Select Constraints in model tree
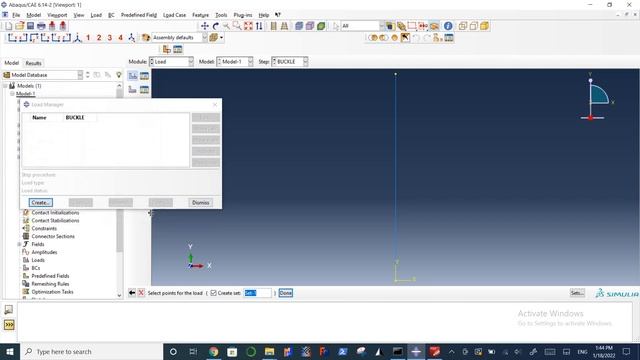 point(44,229)
